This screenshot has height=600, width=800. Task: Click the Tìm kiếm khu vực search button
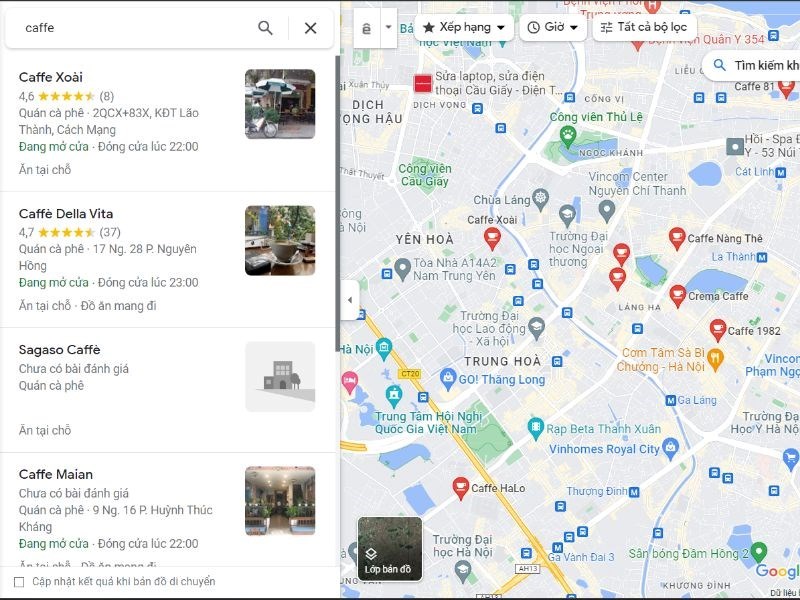coord(753,66)
